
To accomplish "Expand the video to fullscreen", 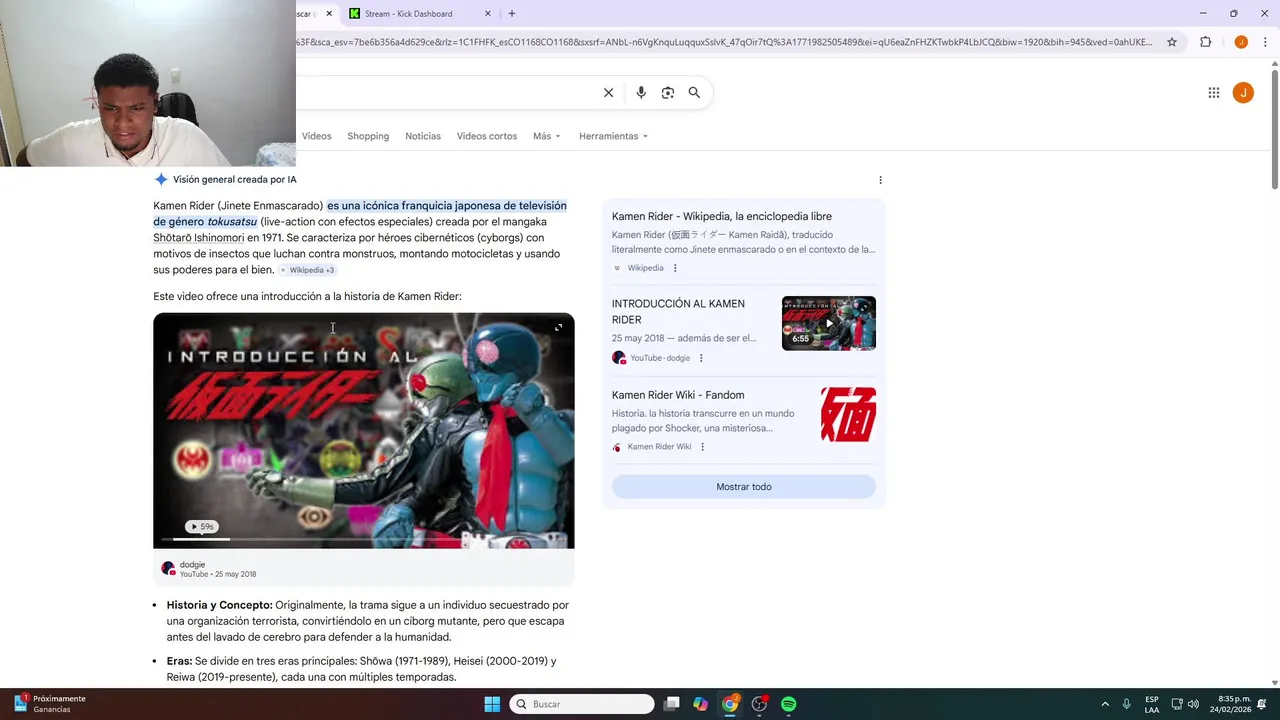I will click(558, 327).
